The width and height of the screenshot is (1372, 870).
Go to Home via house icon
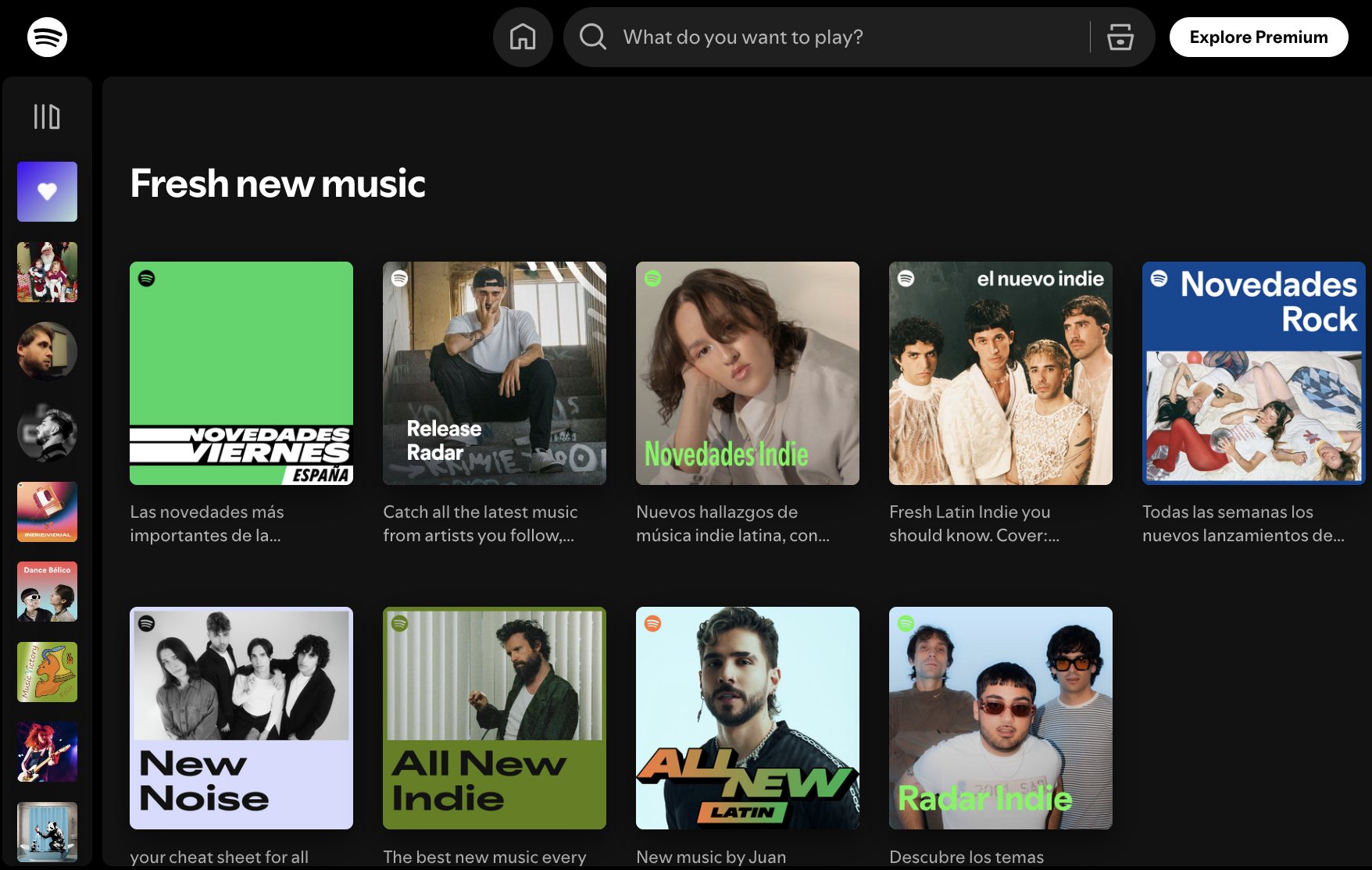523,37
